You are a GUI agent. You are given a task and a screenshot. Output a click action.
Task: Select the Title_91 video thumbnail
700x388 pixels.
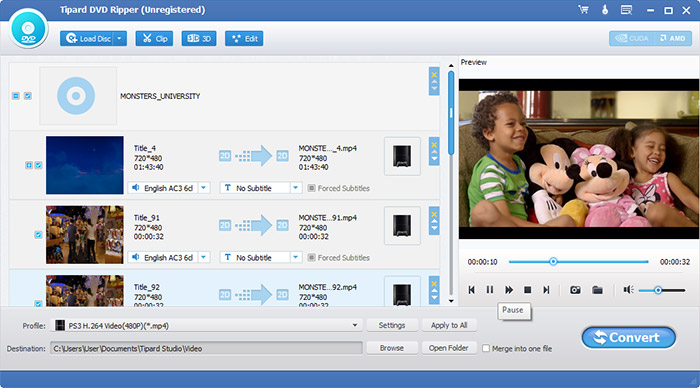[x=85, y=234]
